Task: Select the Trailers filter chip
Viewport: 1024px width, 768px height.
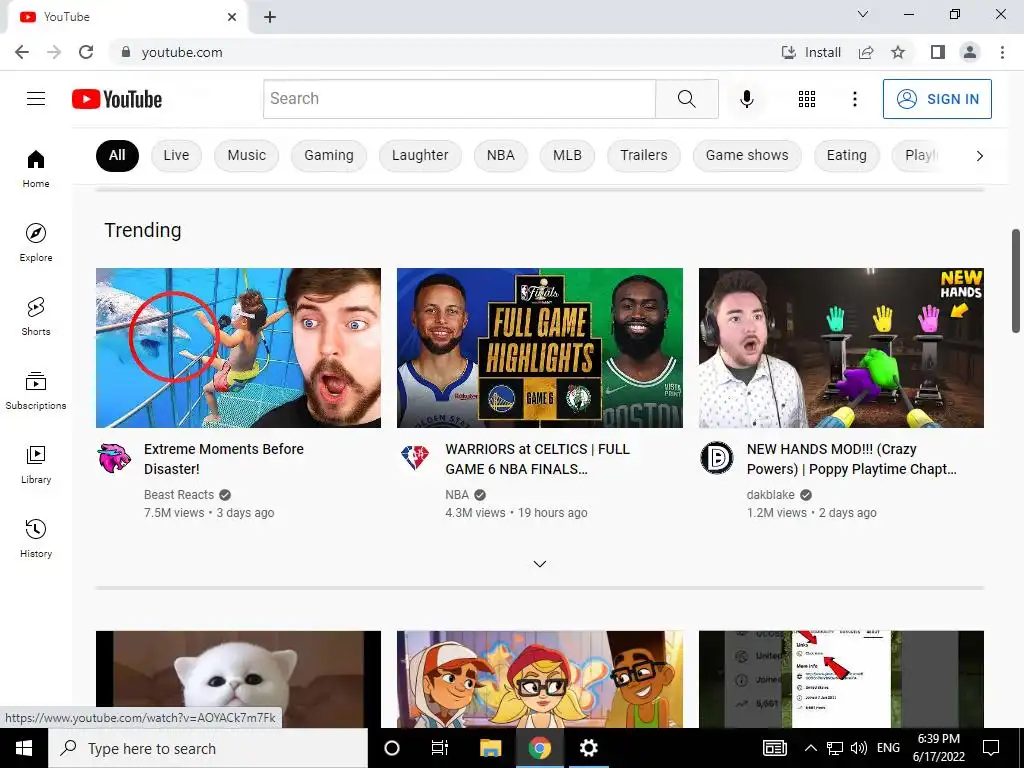Action: tap(643, 155)
